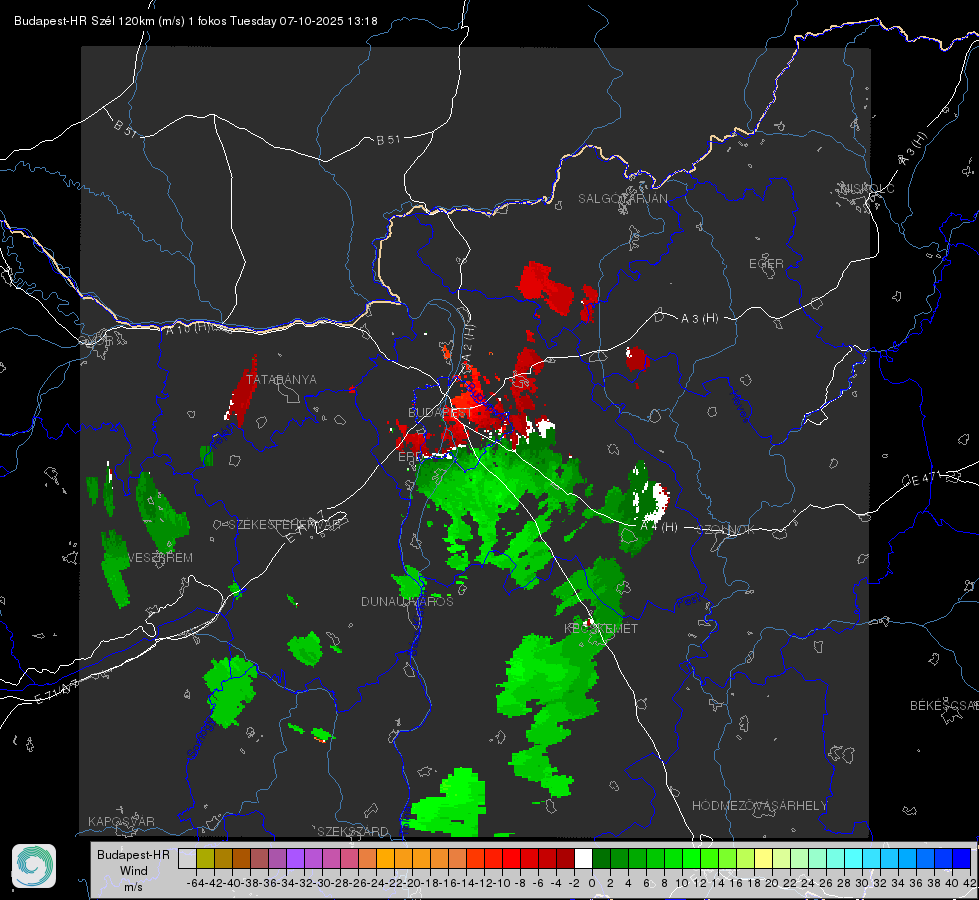Click the EGER city label
This screenshot has width=979, height=900.
click(x=766, y=264)
